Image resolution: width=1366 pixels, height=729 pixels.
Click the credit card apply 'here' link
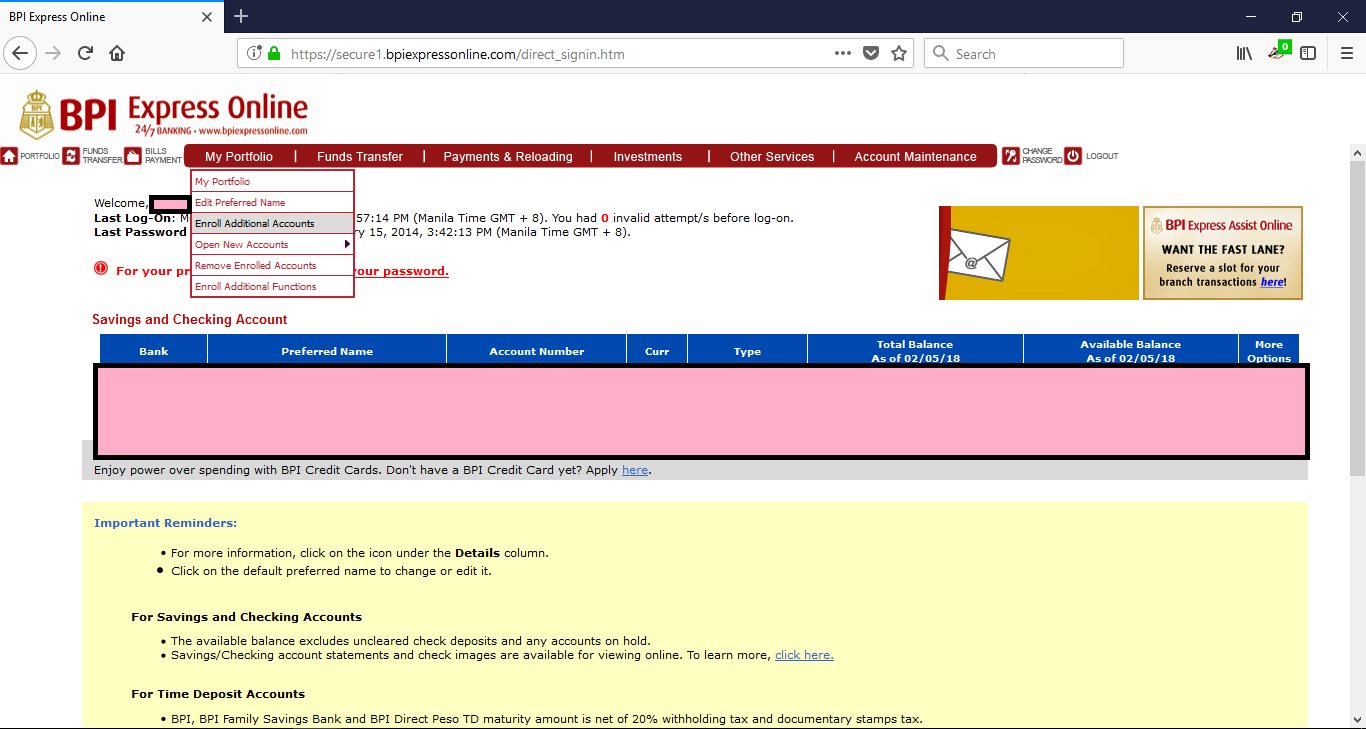[634, 469]
